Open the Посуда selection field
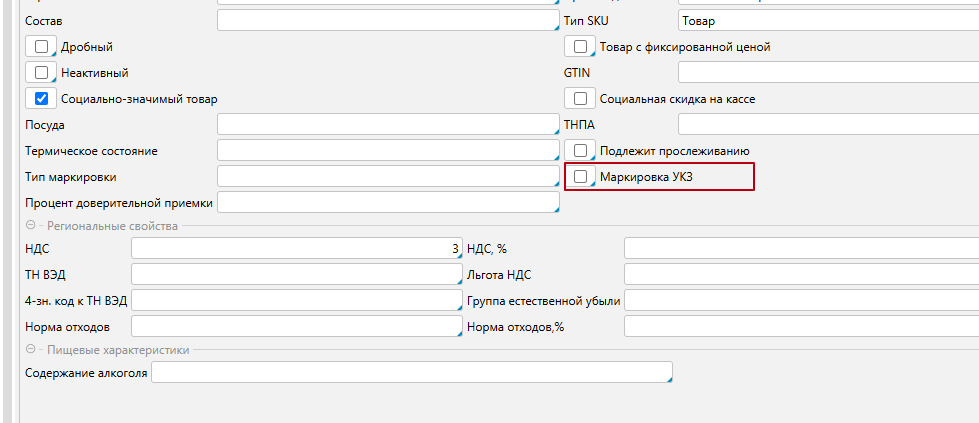This screenshot has width=979, height=423. pyautogui.click(x=386, y=125)
